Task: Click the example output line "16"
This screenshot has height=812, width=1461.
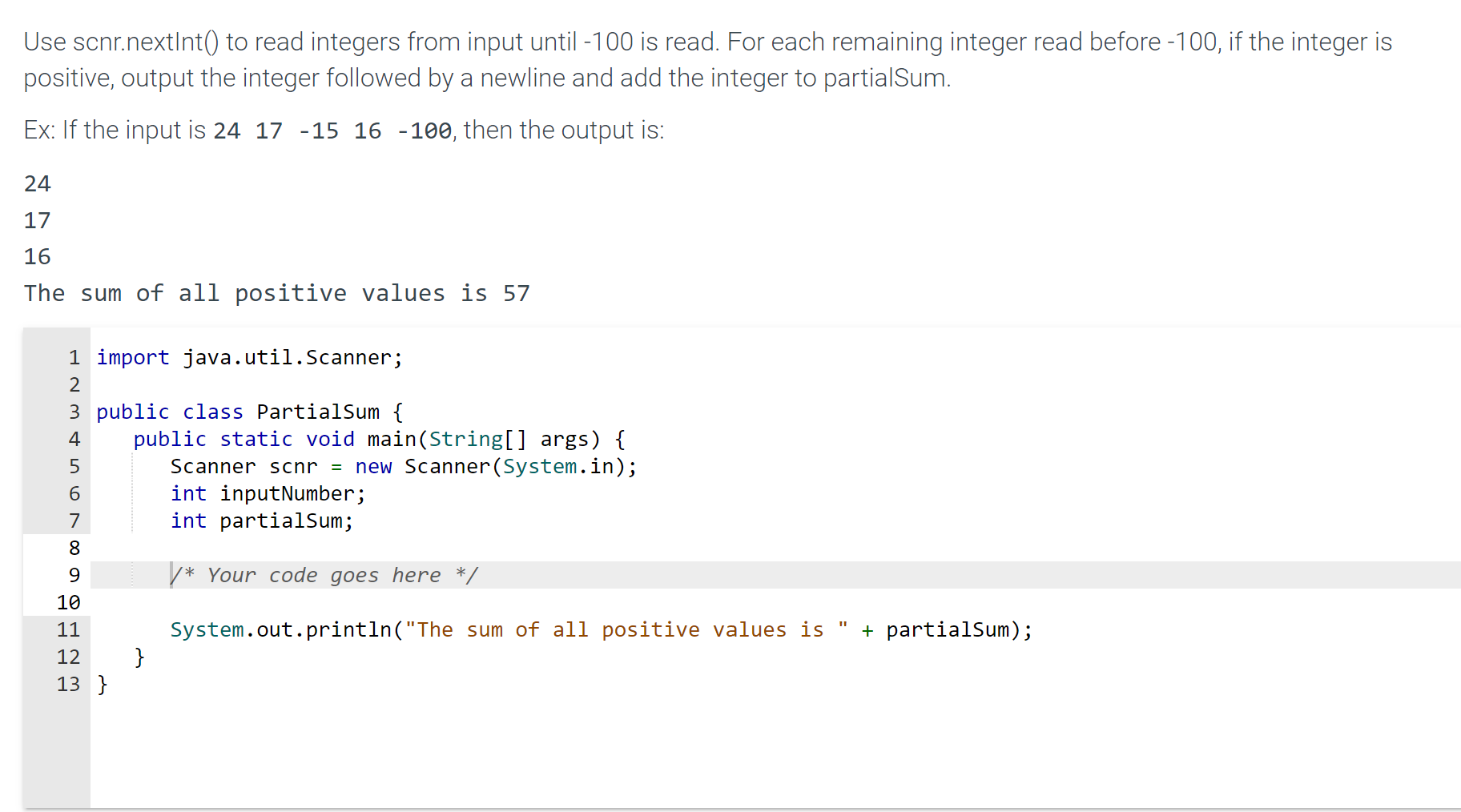Action: (38, 257)
